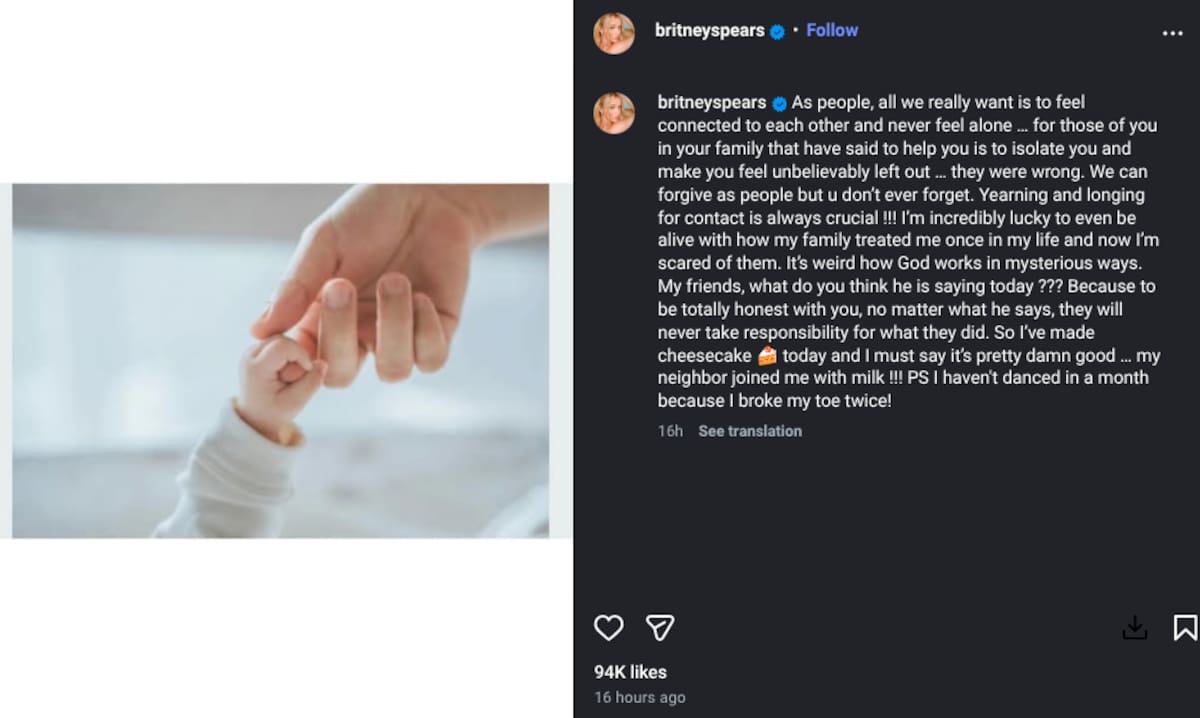Click britneyspears username at the caption start
This screenshot has width=1200, height=718.
[713, 102]
